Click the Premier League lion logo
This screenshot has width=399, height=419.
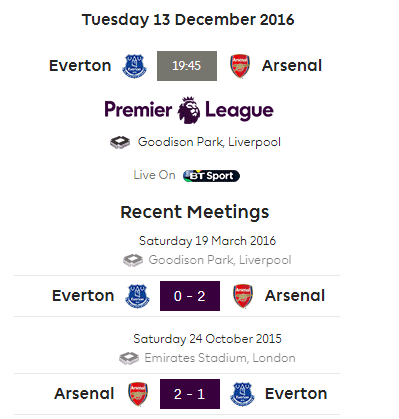[188, 110]
